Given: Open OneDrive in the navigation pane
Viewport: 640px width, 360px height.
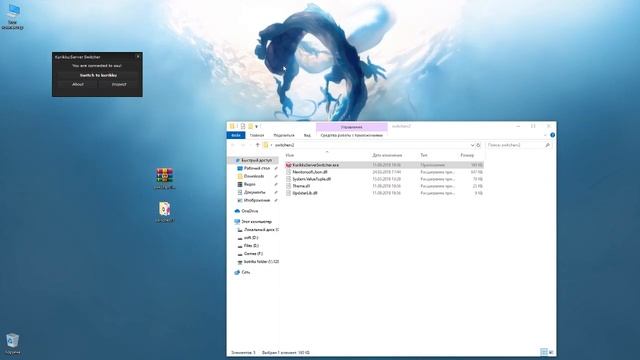Looking at the screenshot, I should click(249, 211).
